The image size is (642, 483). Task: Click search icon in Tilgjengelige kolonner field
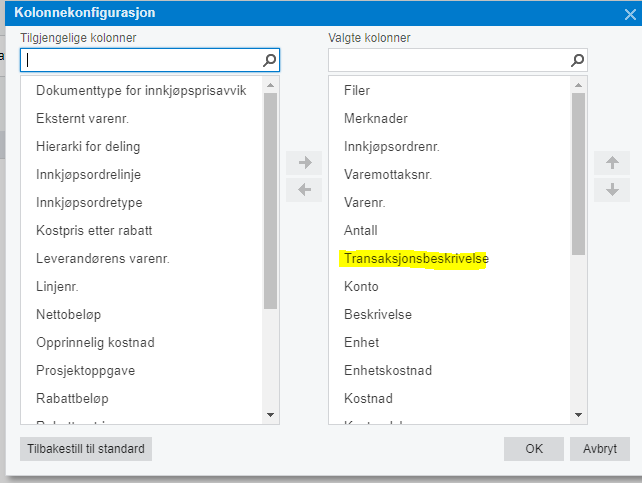point(269,60)
